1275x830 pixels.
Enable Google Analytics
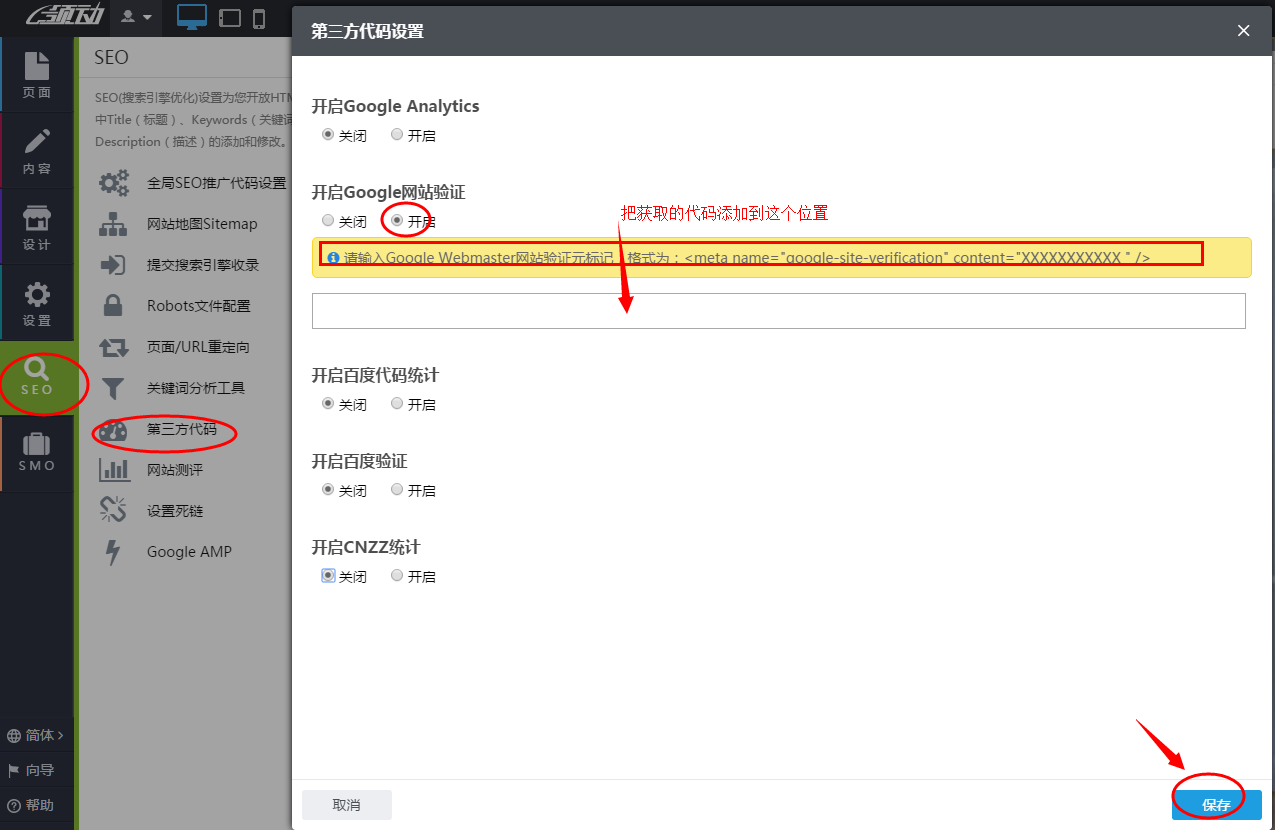tap(397, 135)
